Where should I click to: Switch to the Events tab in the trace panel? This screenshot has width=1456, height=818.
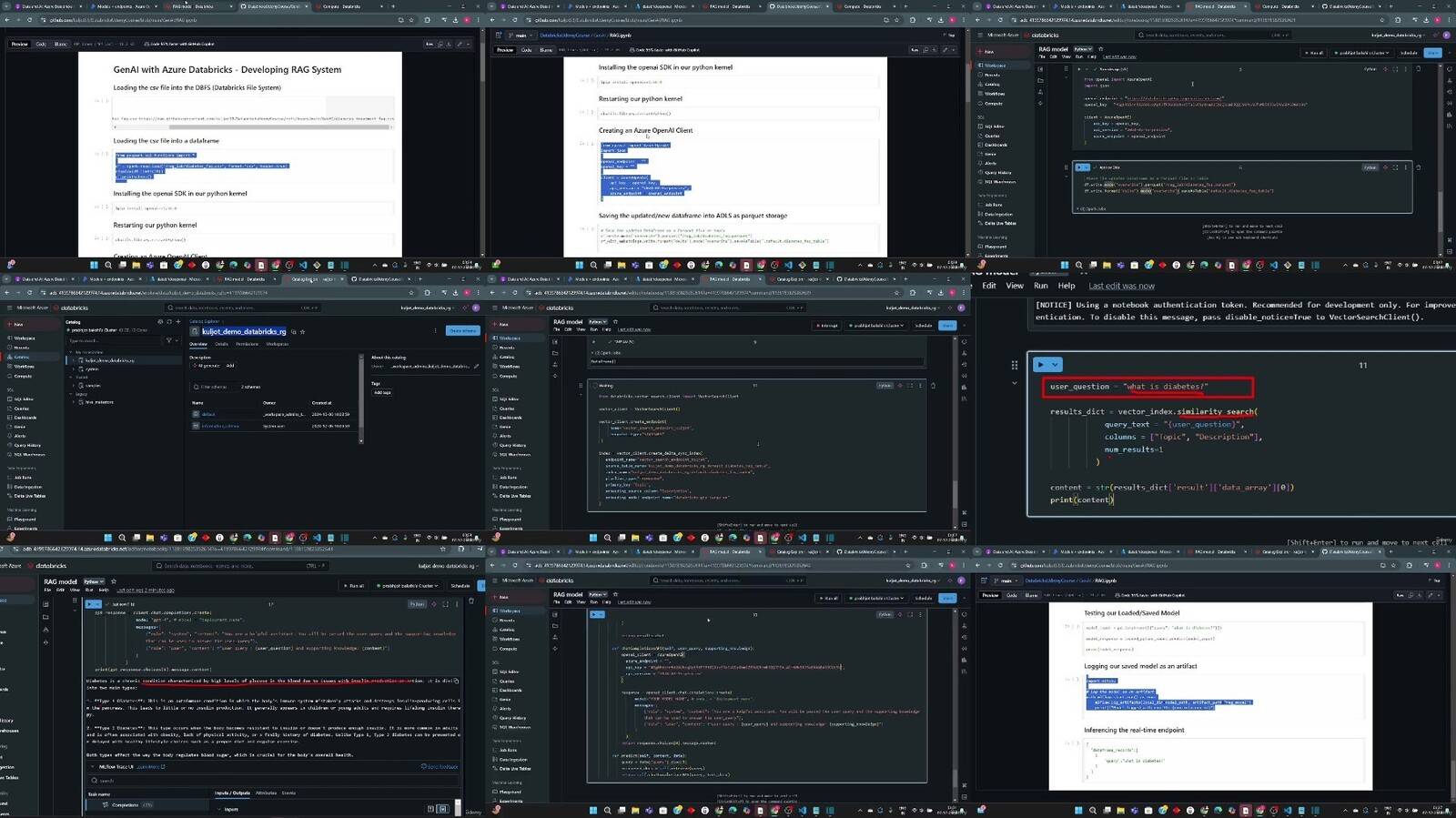click(x=288, y=793)
